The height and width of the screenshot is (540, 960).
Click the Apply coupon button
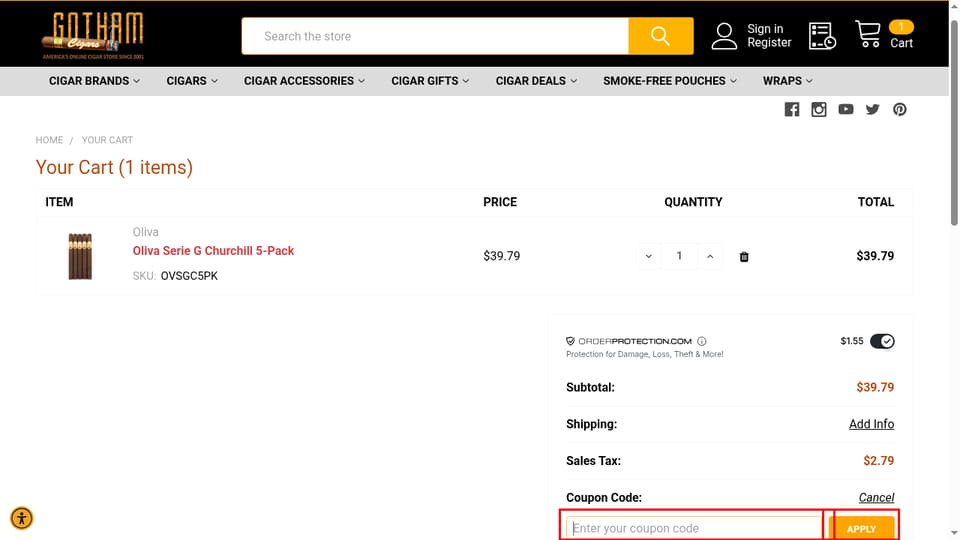coord(861,528)
